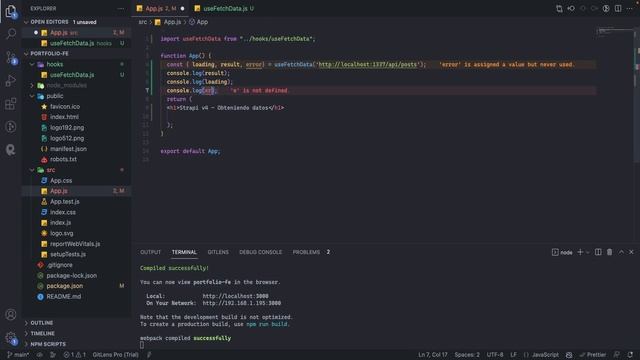
Task: Click Spaces: 2 indentation setting
Action: coord(467,355)
